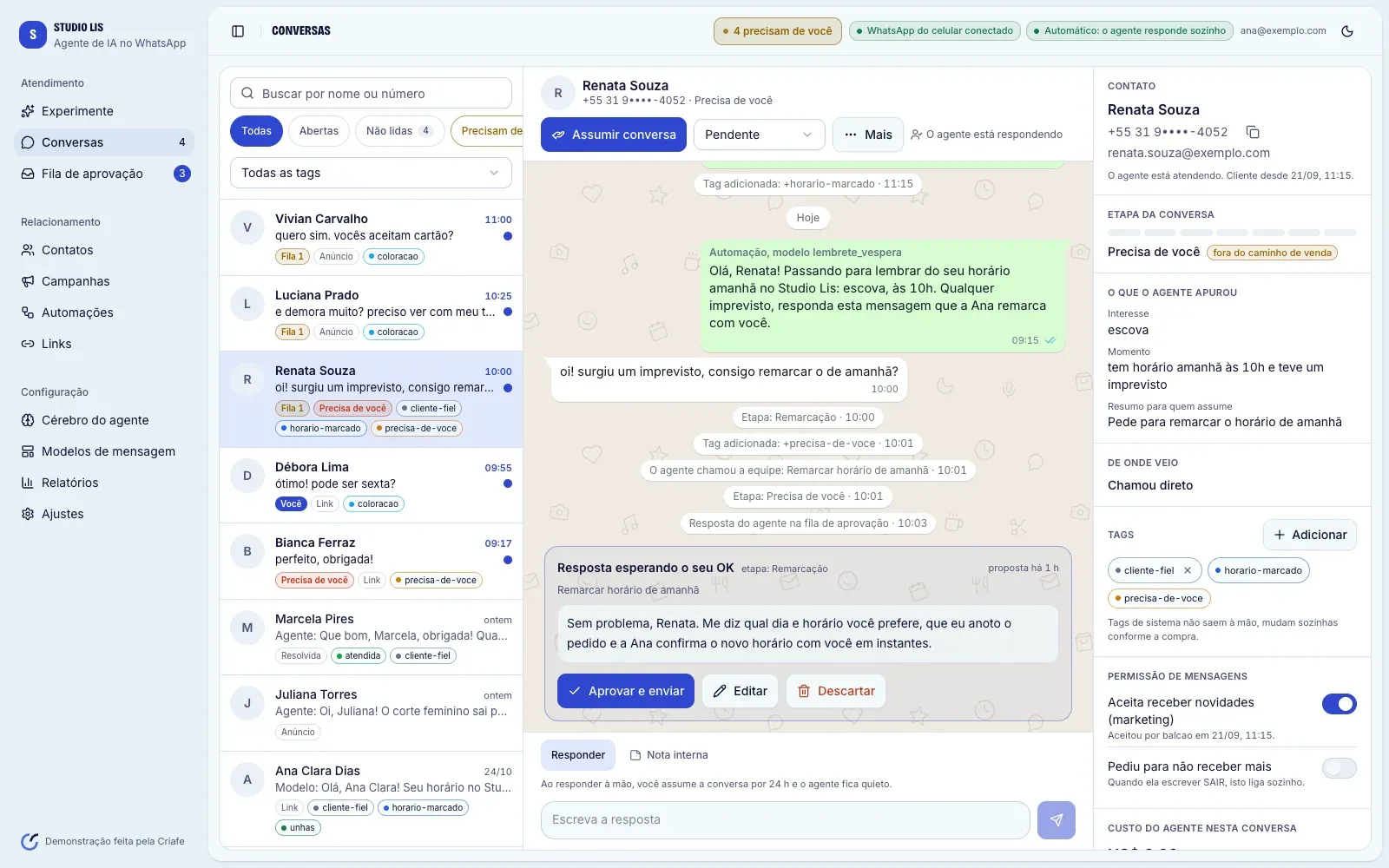Open the Pendente status dropdown

pyautogui.click(x=759, y=135)
